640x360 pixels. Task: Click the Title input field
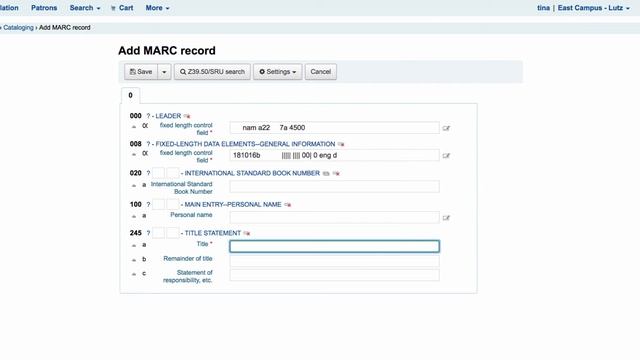[334, 246]
